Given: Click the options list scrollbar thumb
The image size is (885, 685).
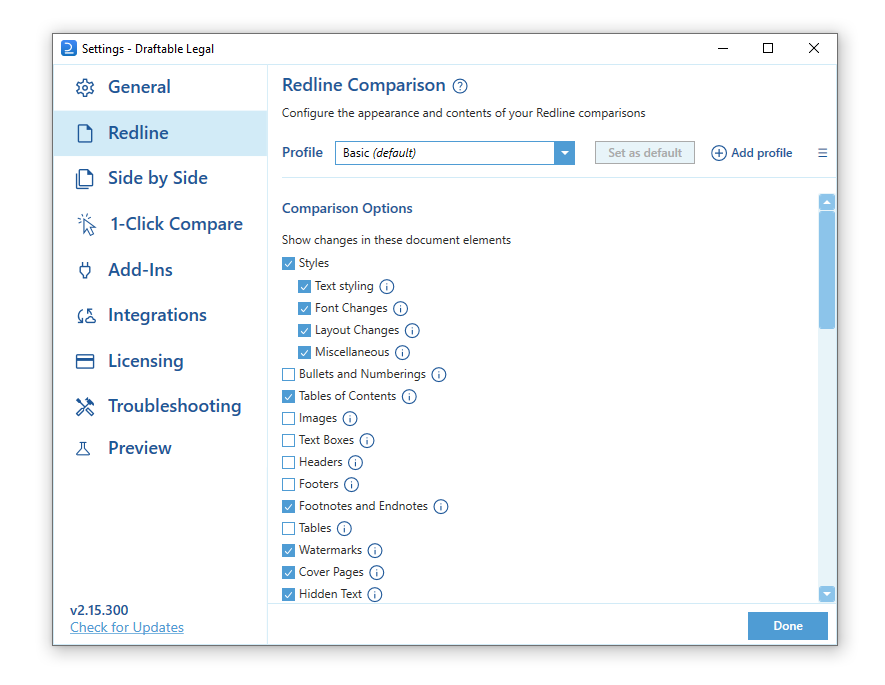Looking at the screenshot, I should [x=827, y=270].
